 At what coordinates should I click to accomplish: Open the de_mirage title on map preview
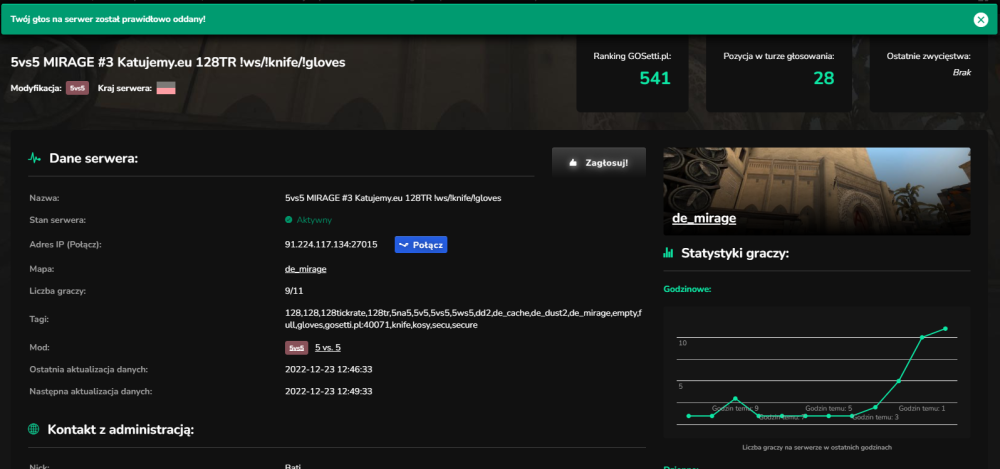(x=704, y=218)
